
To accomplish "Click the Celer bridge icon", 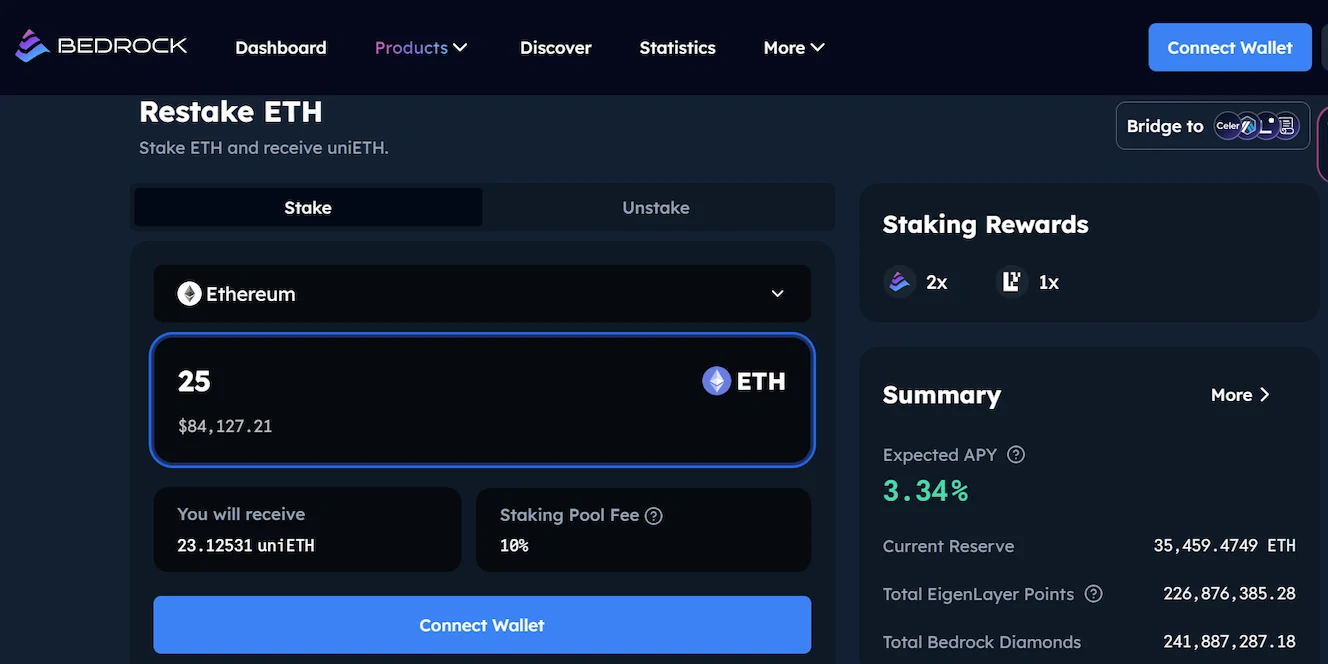I will [1228, 126].
